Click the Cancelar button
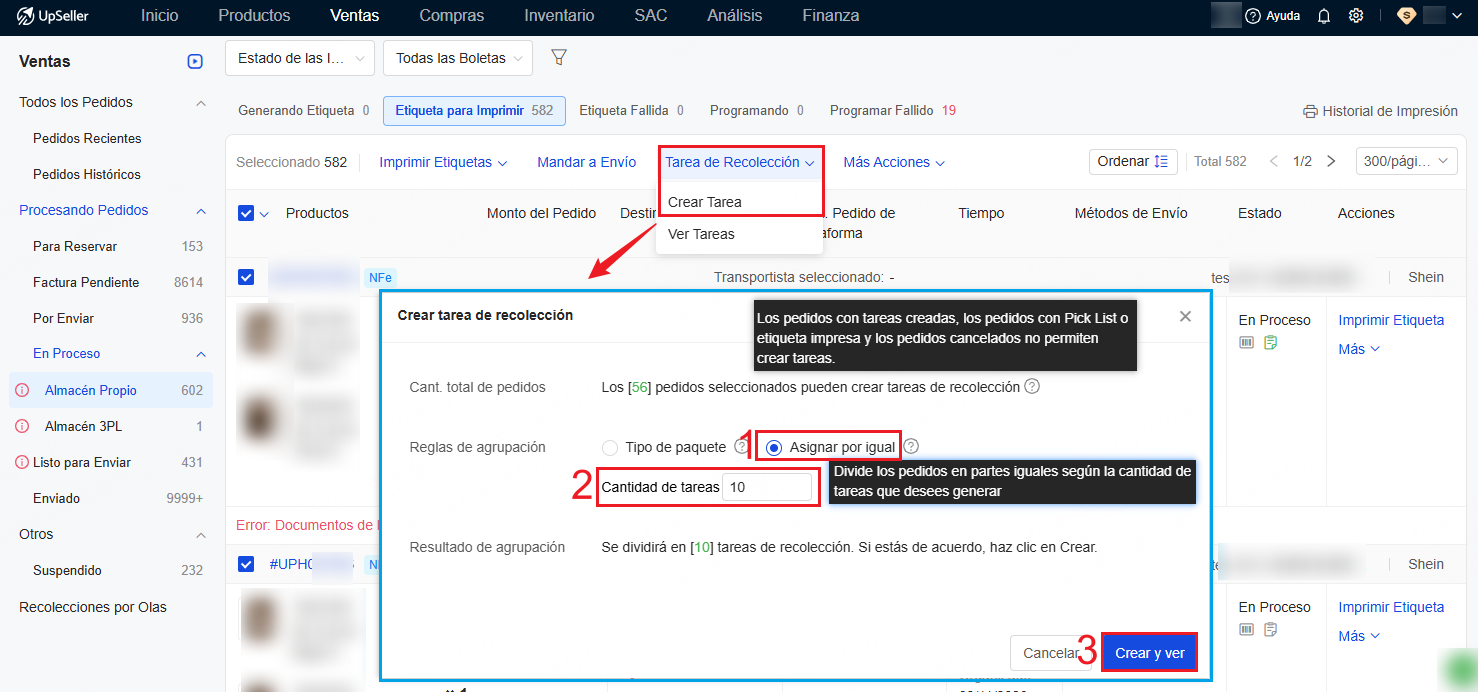1478x692 pixels. (x=1050, y=653)
